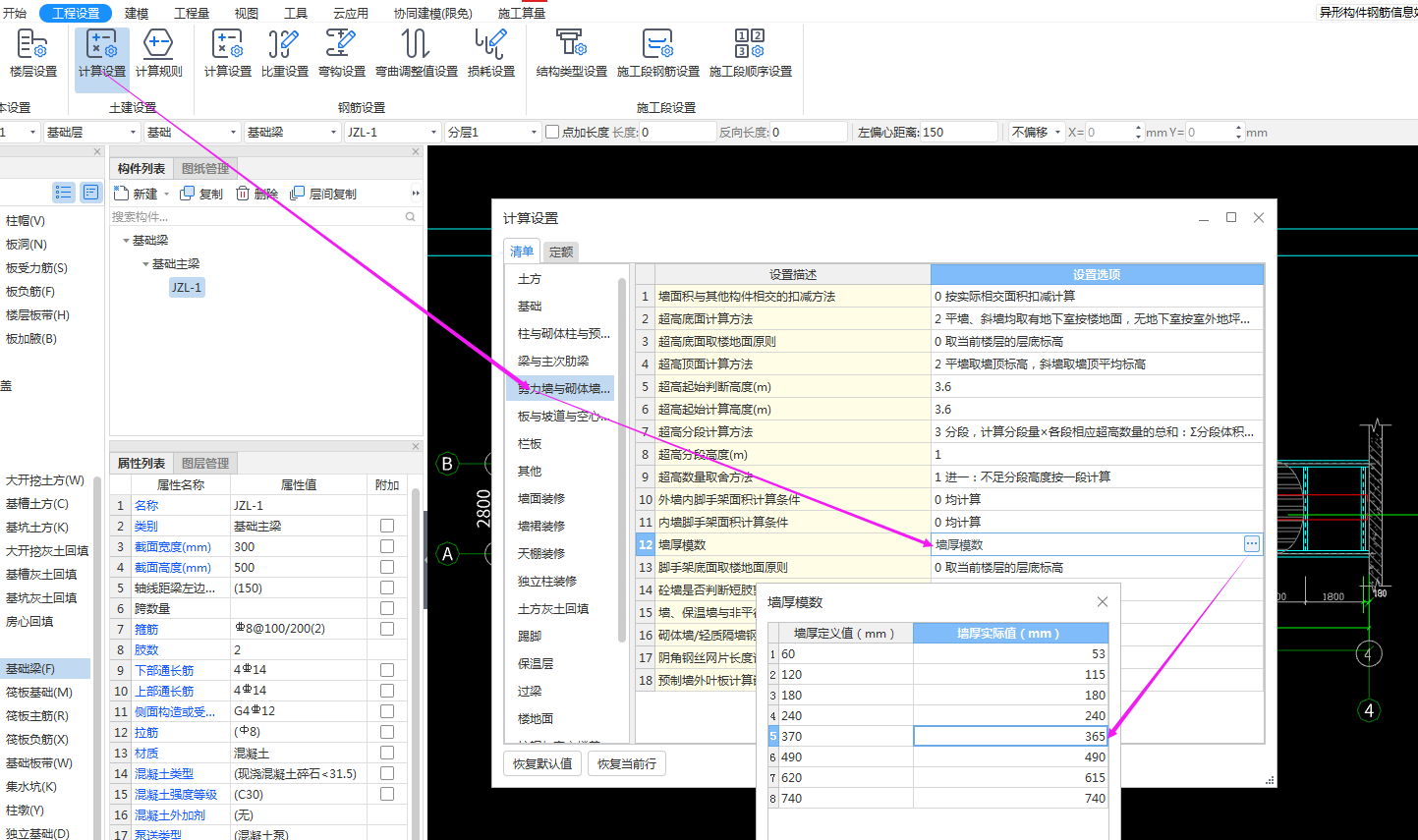Switch to 图纸管理 tab
This screenshot has width=1418, height=840.
pyautogui.click(x=205, y=168)
